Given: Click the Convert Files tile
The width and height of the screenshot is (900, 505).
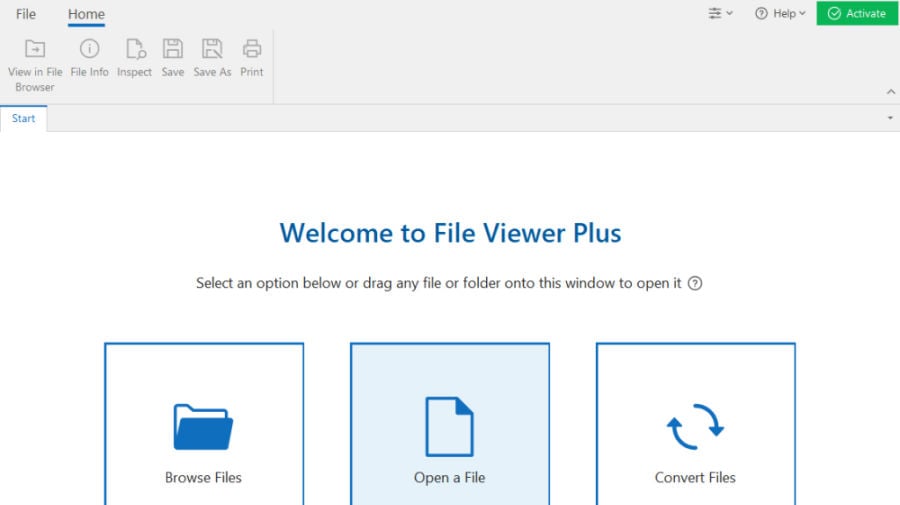Looking at the screenshot, I should pyautogui.click(x=696, y=424).
